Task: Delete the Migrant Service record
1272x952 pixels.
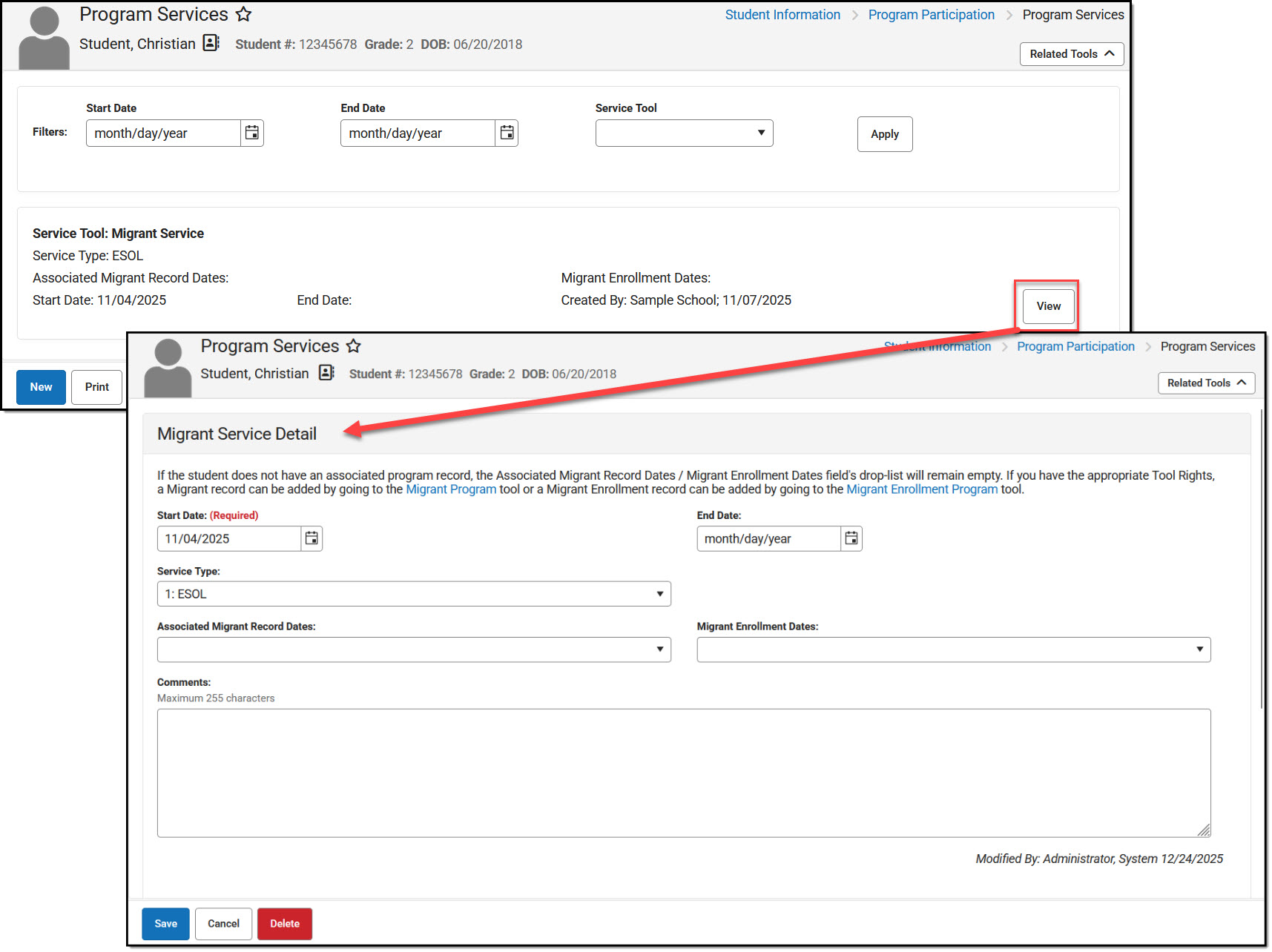Action: click(x=284, y=923)
